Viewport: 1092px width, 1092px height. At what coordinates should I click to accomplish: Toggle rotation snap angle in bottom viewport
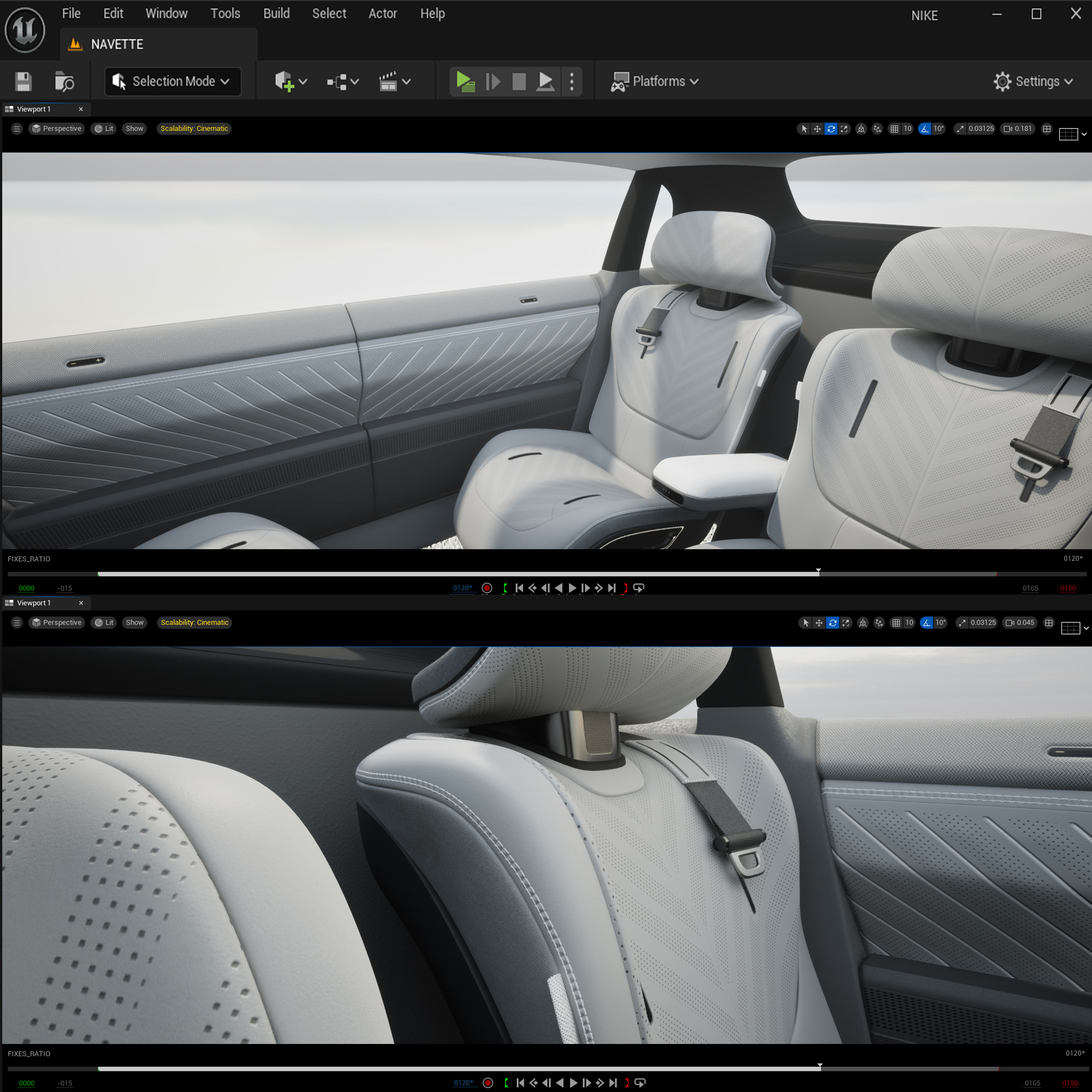pos(927,622)
